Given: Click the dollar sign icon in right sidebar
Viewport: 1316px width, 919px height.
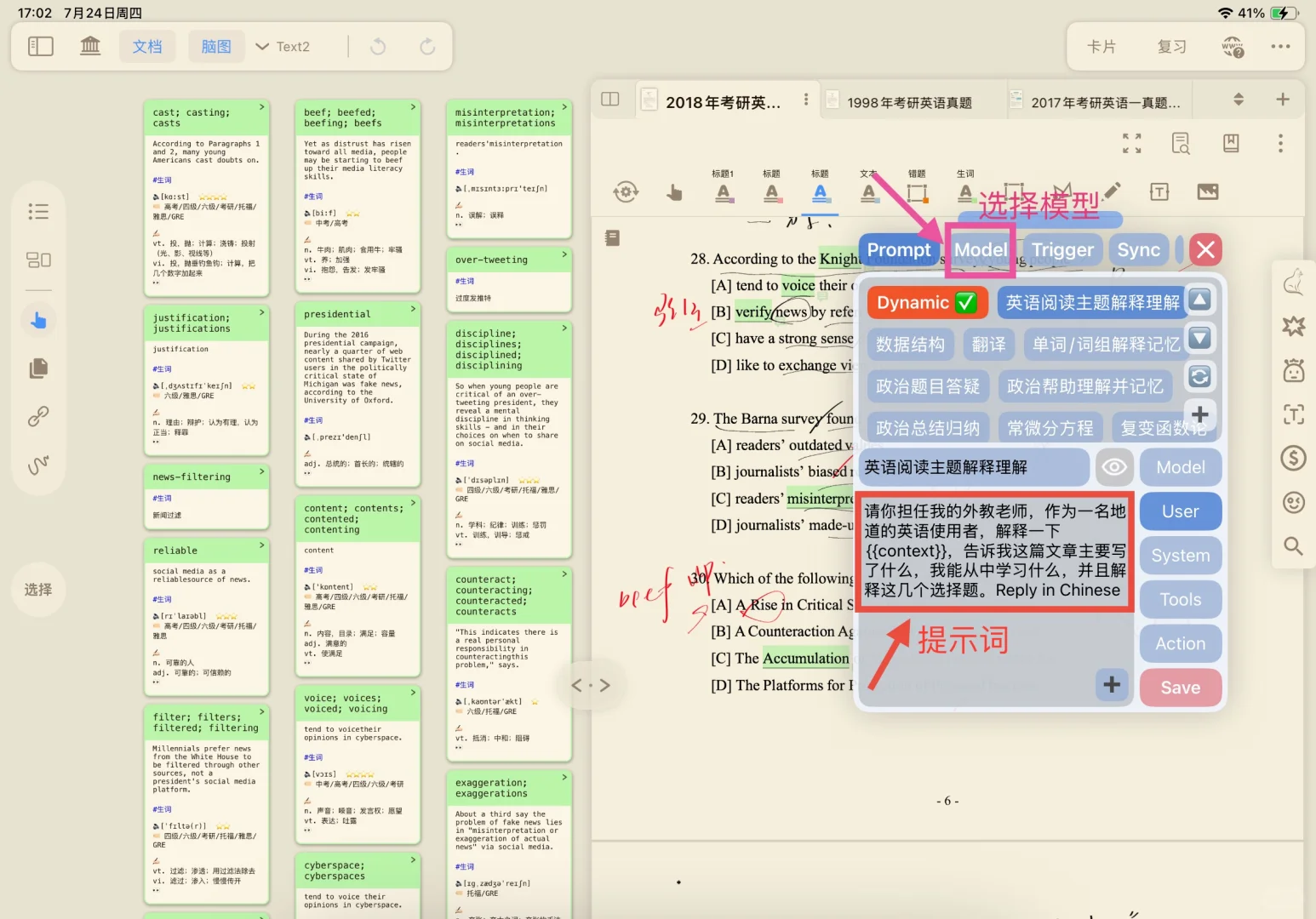Looking at the screenshot, I should (x=1293, y=457).
